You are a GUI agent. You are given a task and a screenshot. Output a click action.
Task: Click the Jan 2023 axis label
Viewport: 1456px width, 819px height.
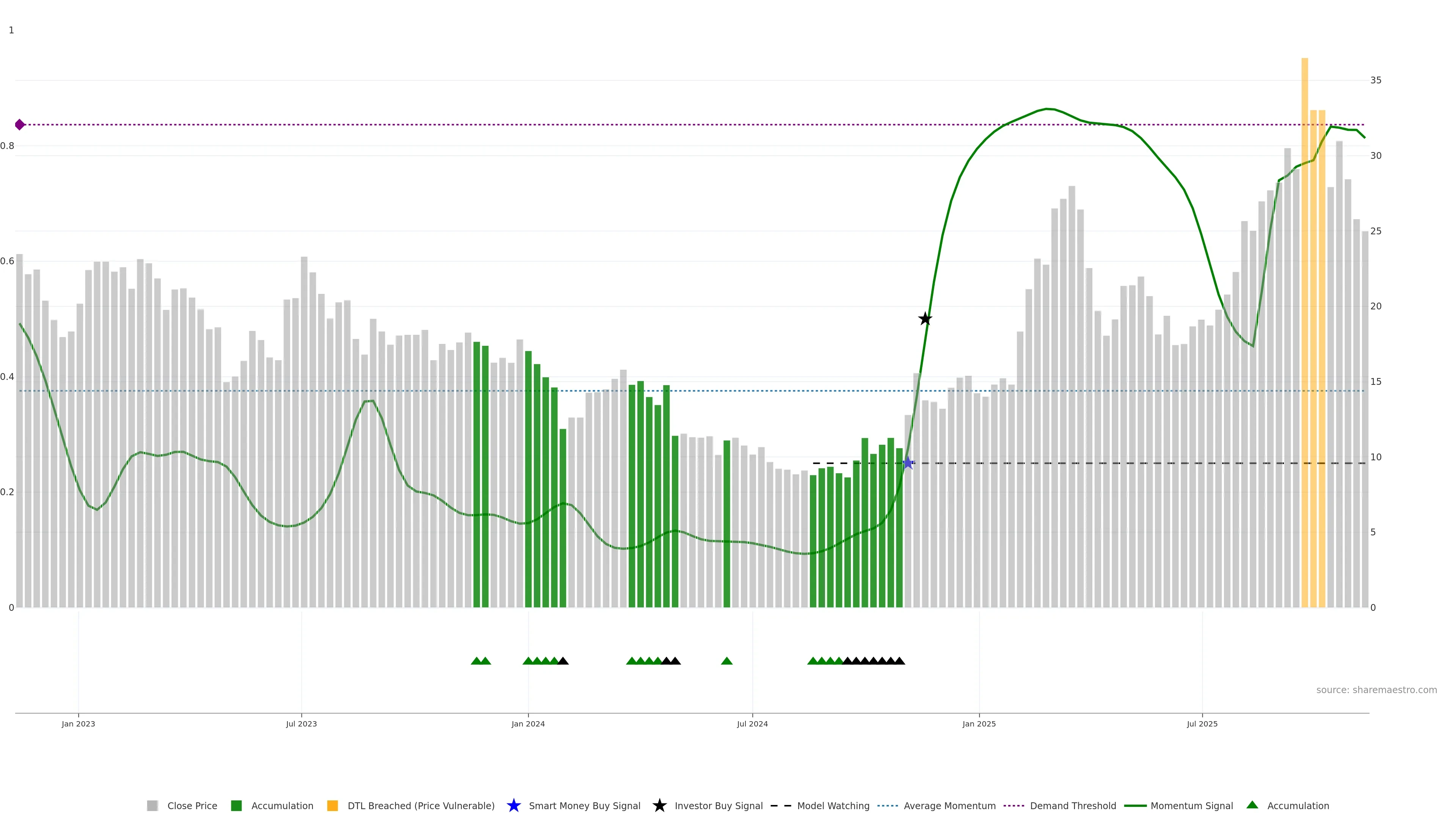(78, 723)
